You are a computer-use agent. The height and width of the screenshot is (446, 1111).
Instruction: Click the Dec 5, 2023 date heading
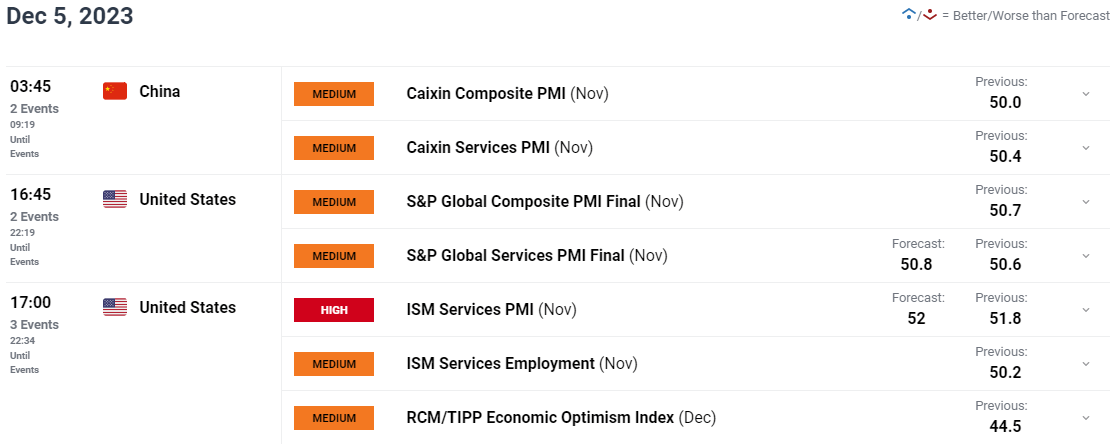(x=69, y=16)
